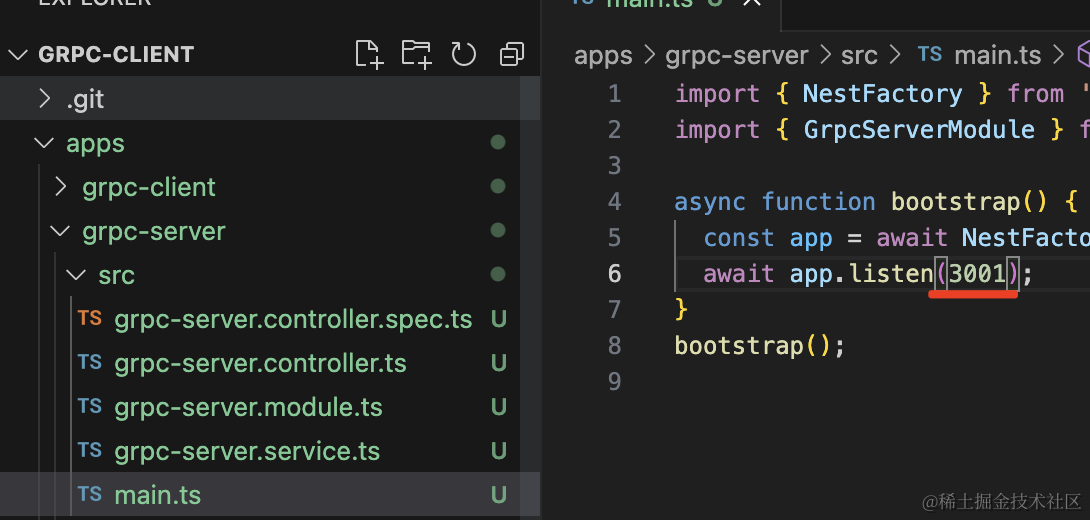Viewport: 1090px width, 520px height.
Task: Collapse all folders in Explorer
Action: pos(512,54)
